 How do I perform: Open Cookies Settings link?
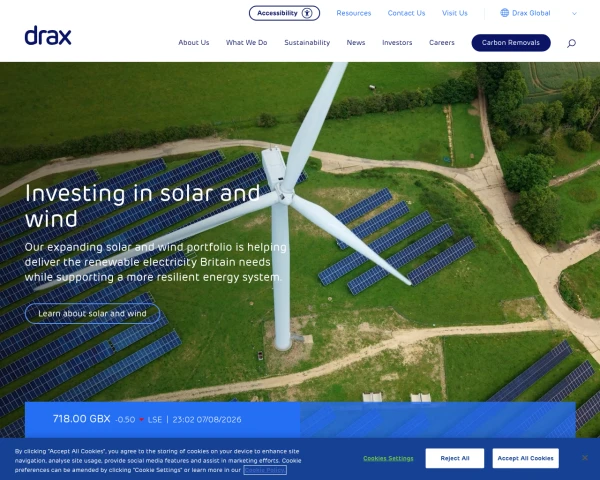tap(388, 458)
